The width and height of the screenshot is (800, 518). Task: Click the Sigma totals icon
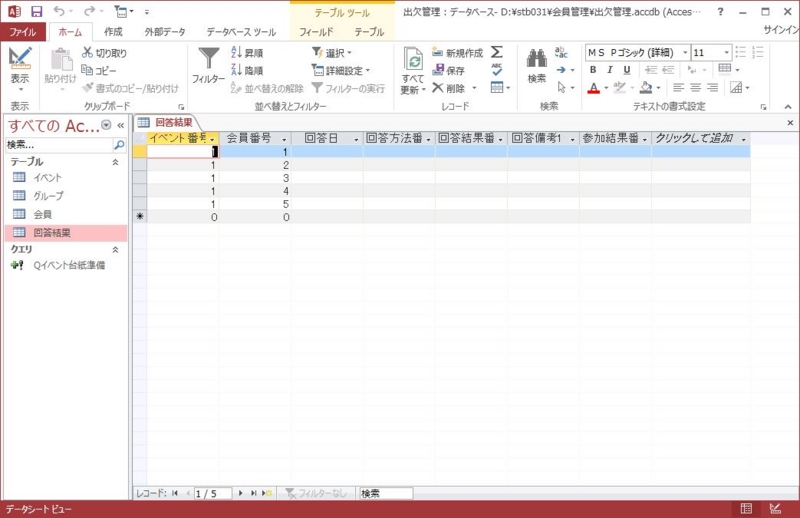496,52
